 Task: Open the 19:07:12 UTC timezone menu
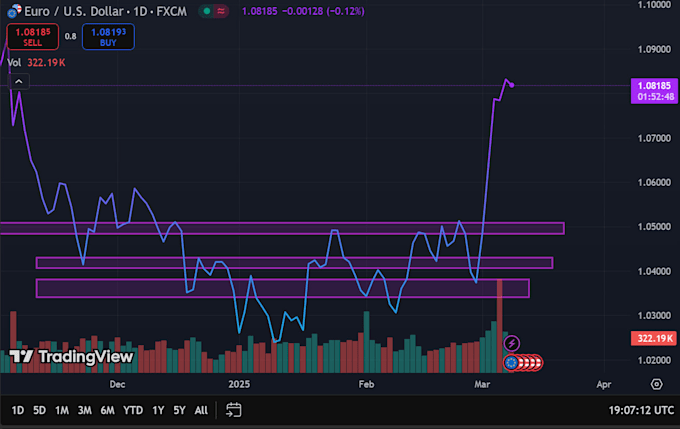(641, 410)
